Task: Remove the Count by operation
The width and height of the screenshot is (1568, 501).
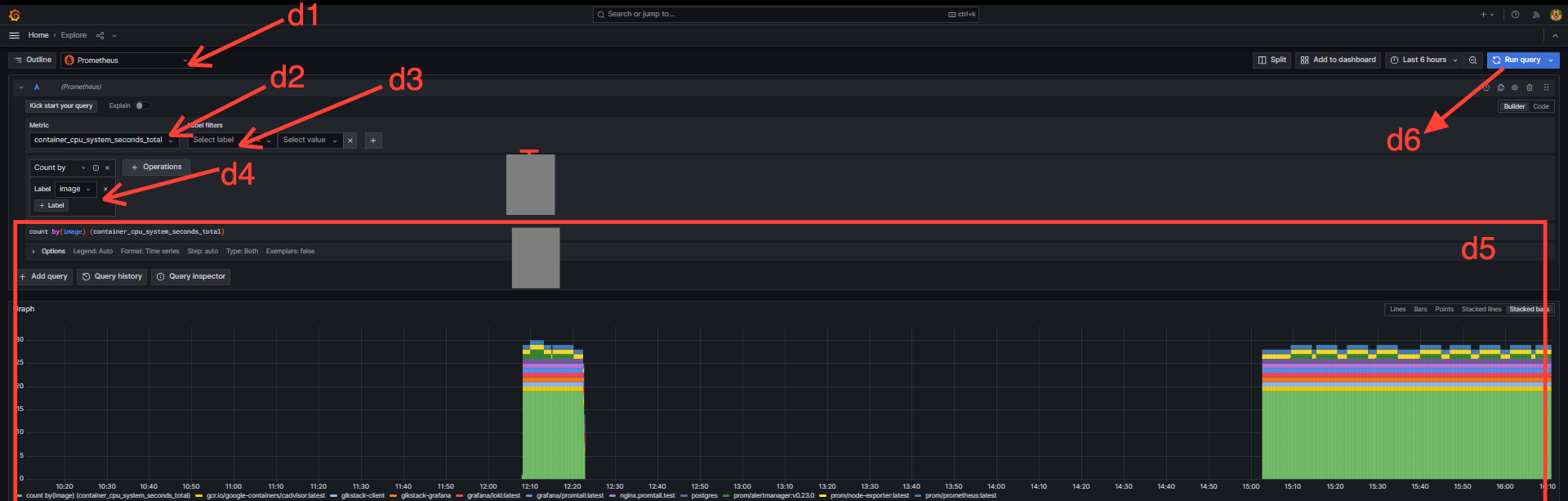Action: (x=107, y=168)
